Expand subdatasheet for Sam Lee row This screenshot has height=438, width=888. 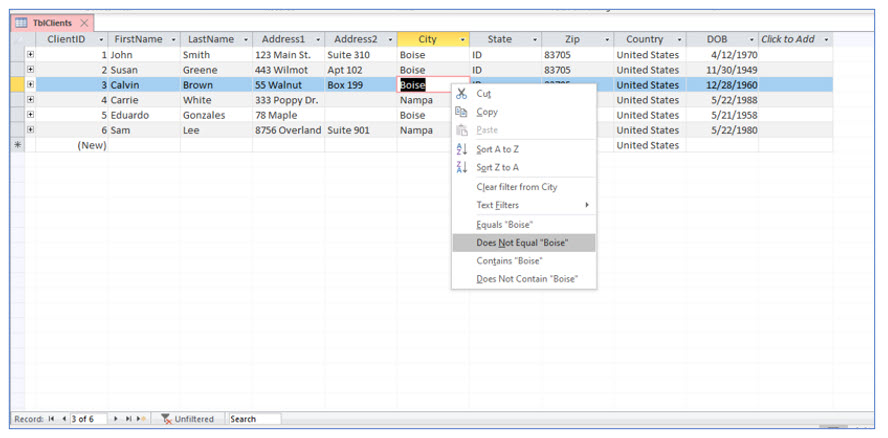[31, 130]
